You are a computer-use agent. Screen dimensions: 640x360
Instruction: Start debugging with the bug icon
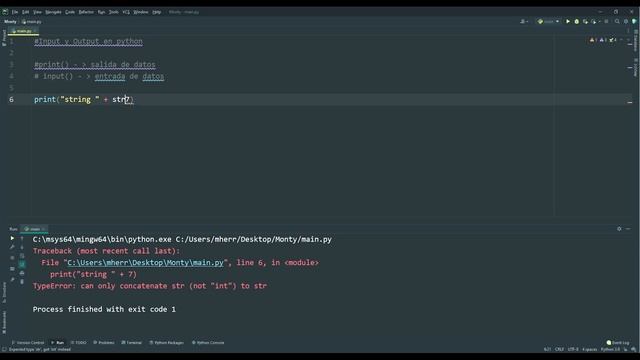point(576,21)
